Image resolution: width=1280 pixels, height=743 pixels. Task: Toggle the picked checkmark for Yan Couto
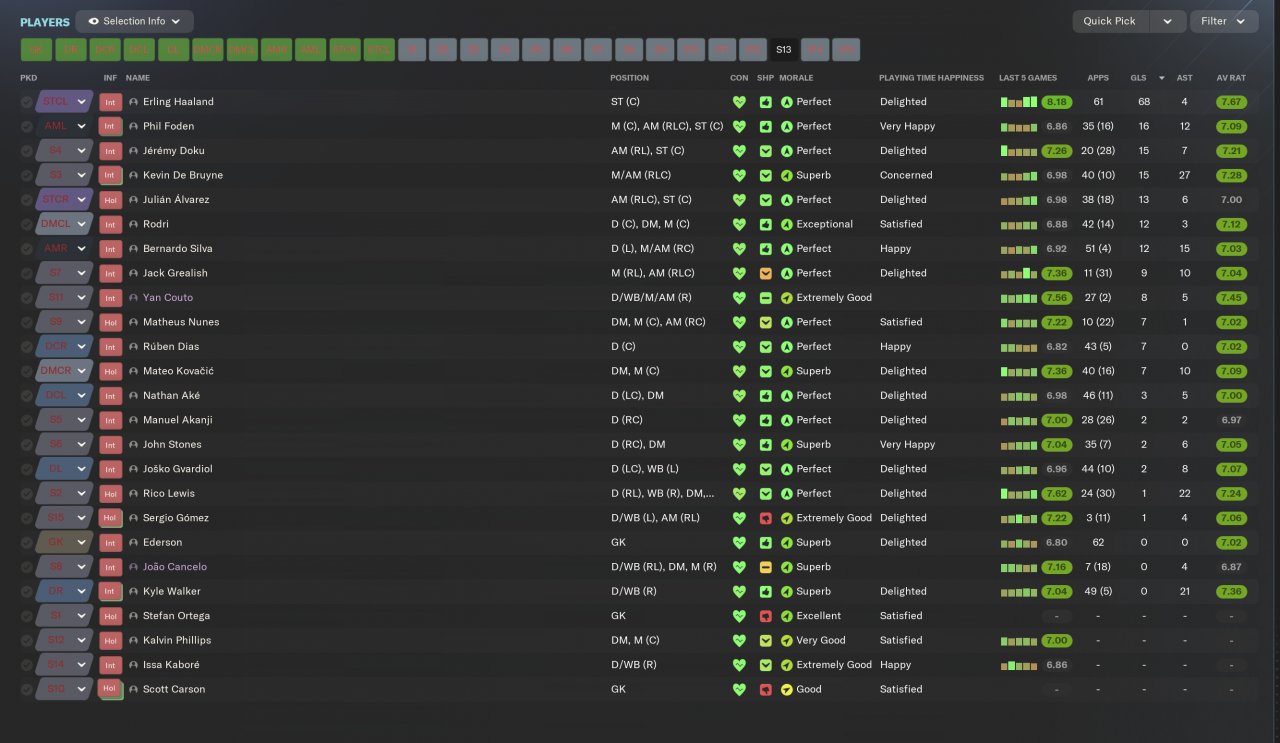[x=26, y=298]
